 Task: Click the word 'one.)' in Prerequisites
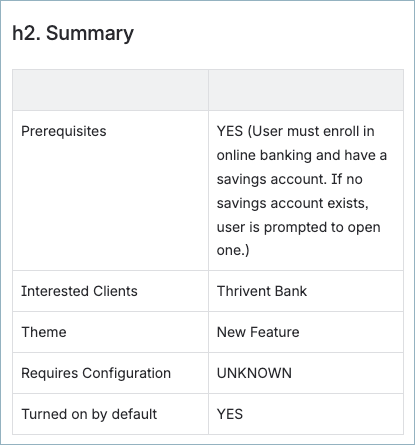coord(233,250)
